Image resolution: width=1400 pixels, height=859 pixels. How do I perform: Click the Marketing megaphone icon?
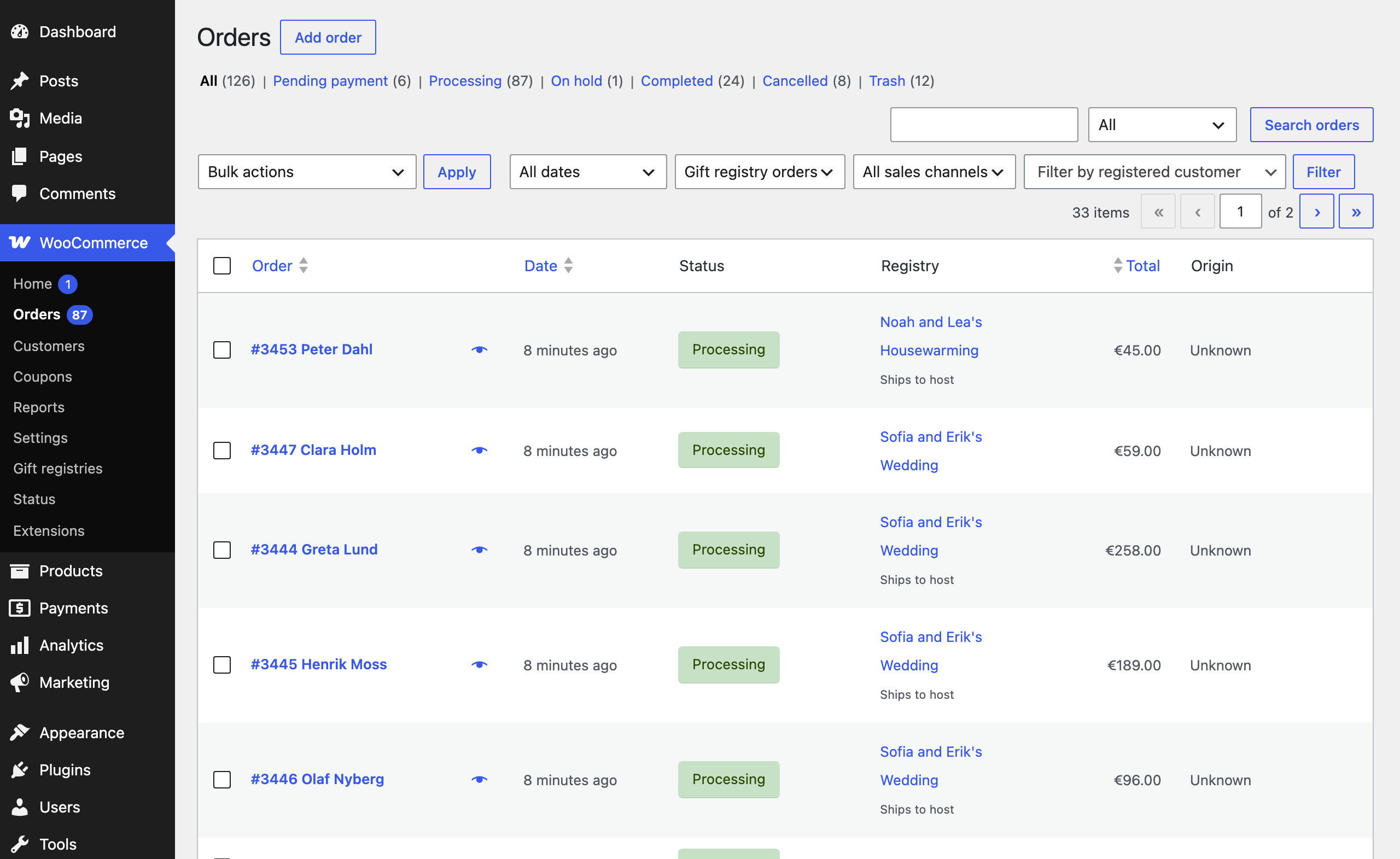(20, 682)
